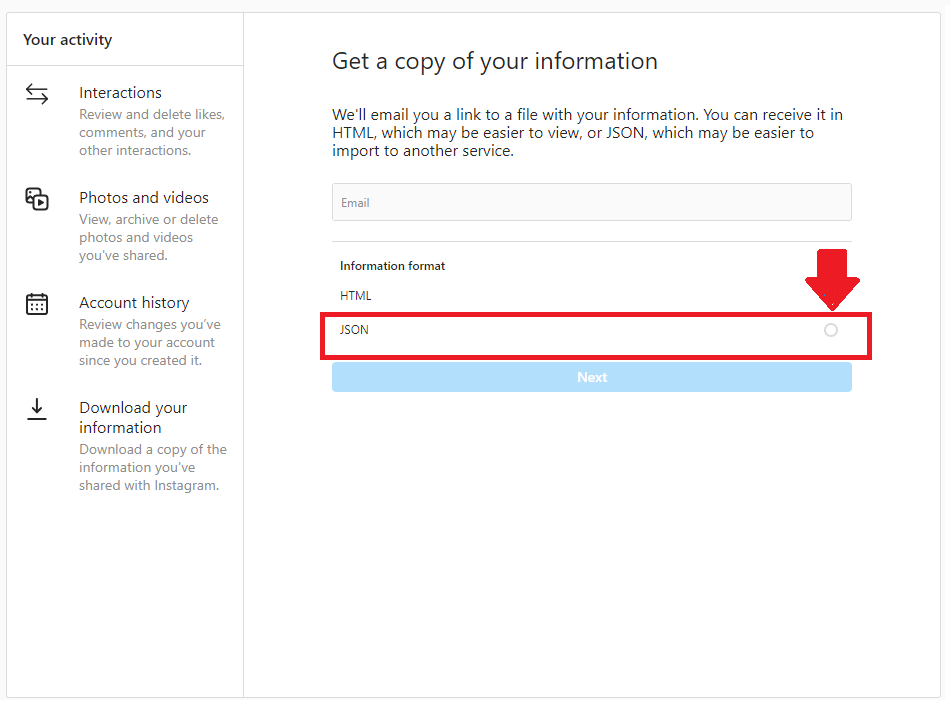The width and height of the screenshot is (950, 709).
Task: Click 'Download a copy of the information' text
Action: click(x=153, y=469)
